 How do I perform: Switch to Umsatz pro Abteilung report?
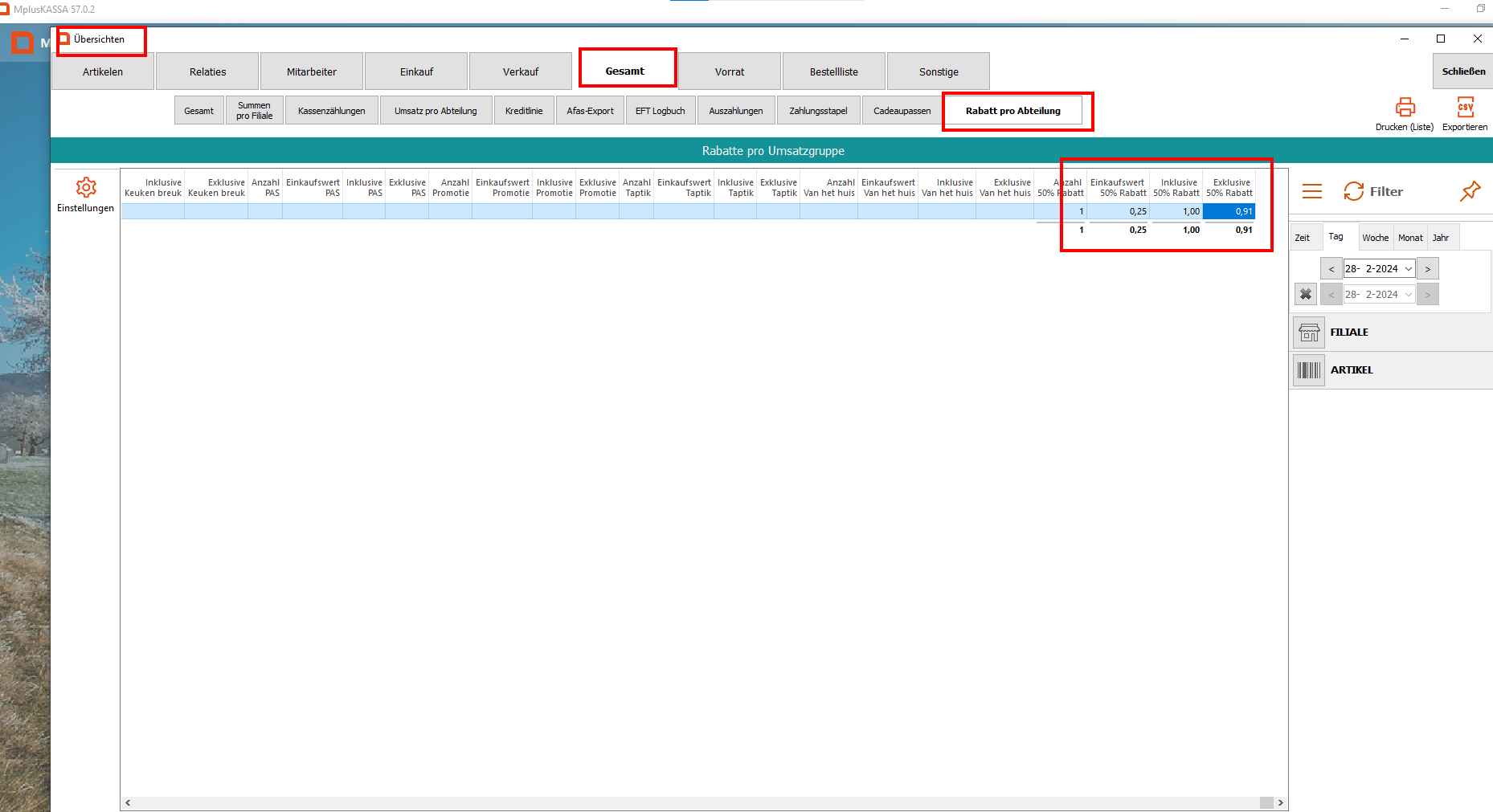pos(436,111)
